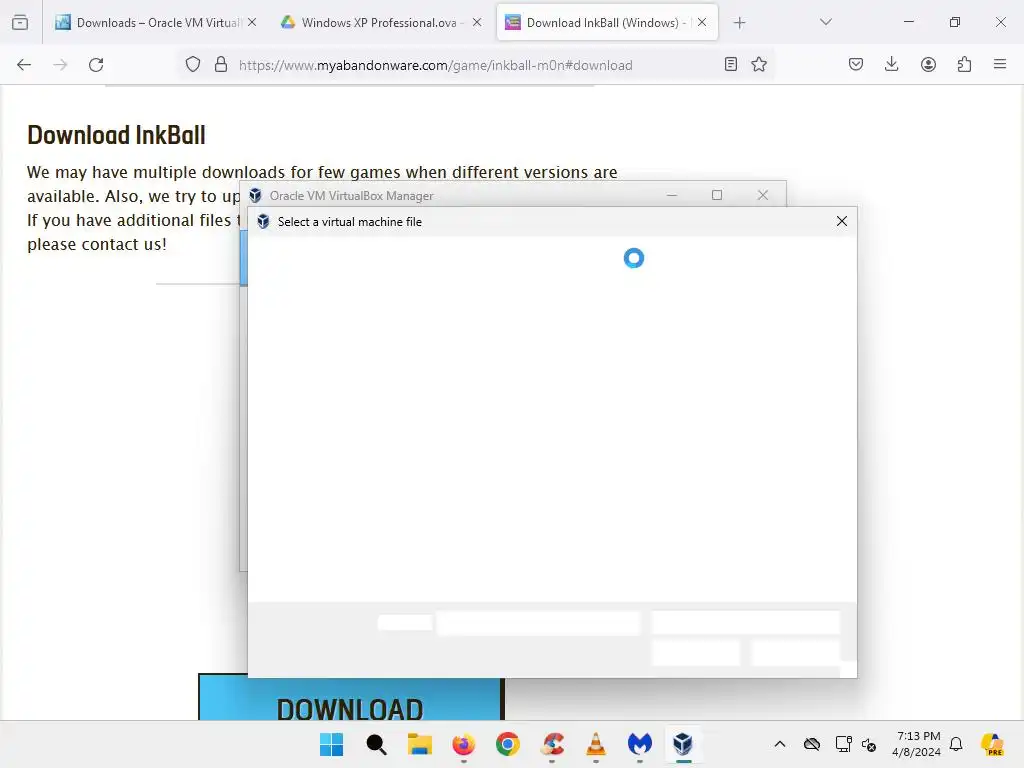This screenshot has width=1024, height=768.
Task: Maximize the Oracle VM VirtualBox Manager window
Action: [717, 195]
